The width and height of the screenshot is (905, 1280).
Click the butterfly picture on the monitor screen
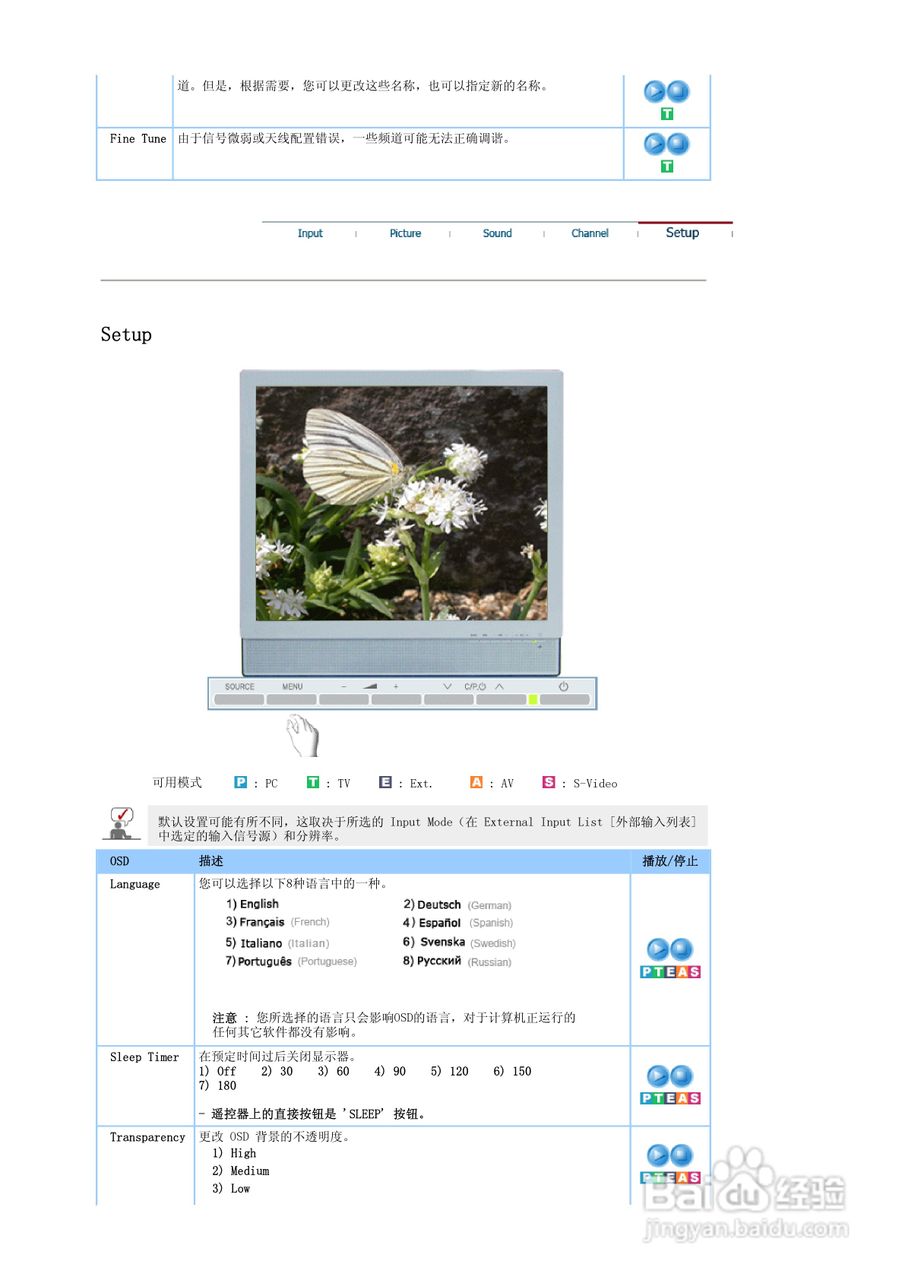(402, 503)
